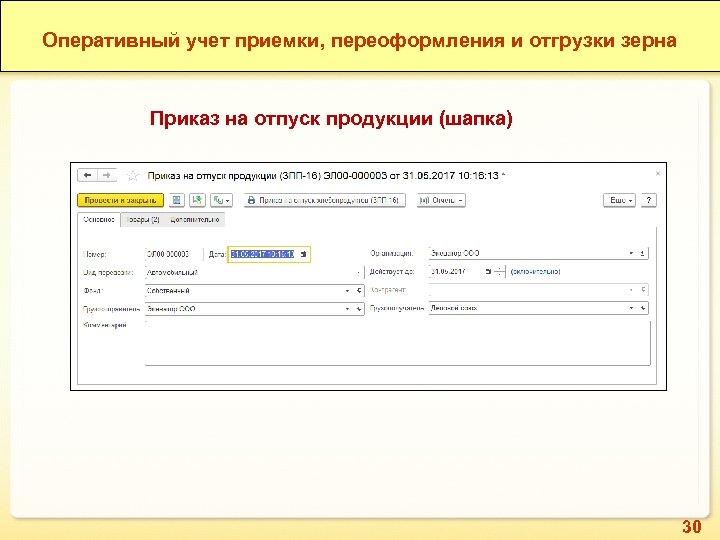This screenshot has width=720, height=540.
Task: Click the Номер field ЭЛ00-000003
Action: point(174,254)
